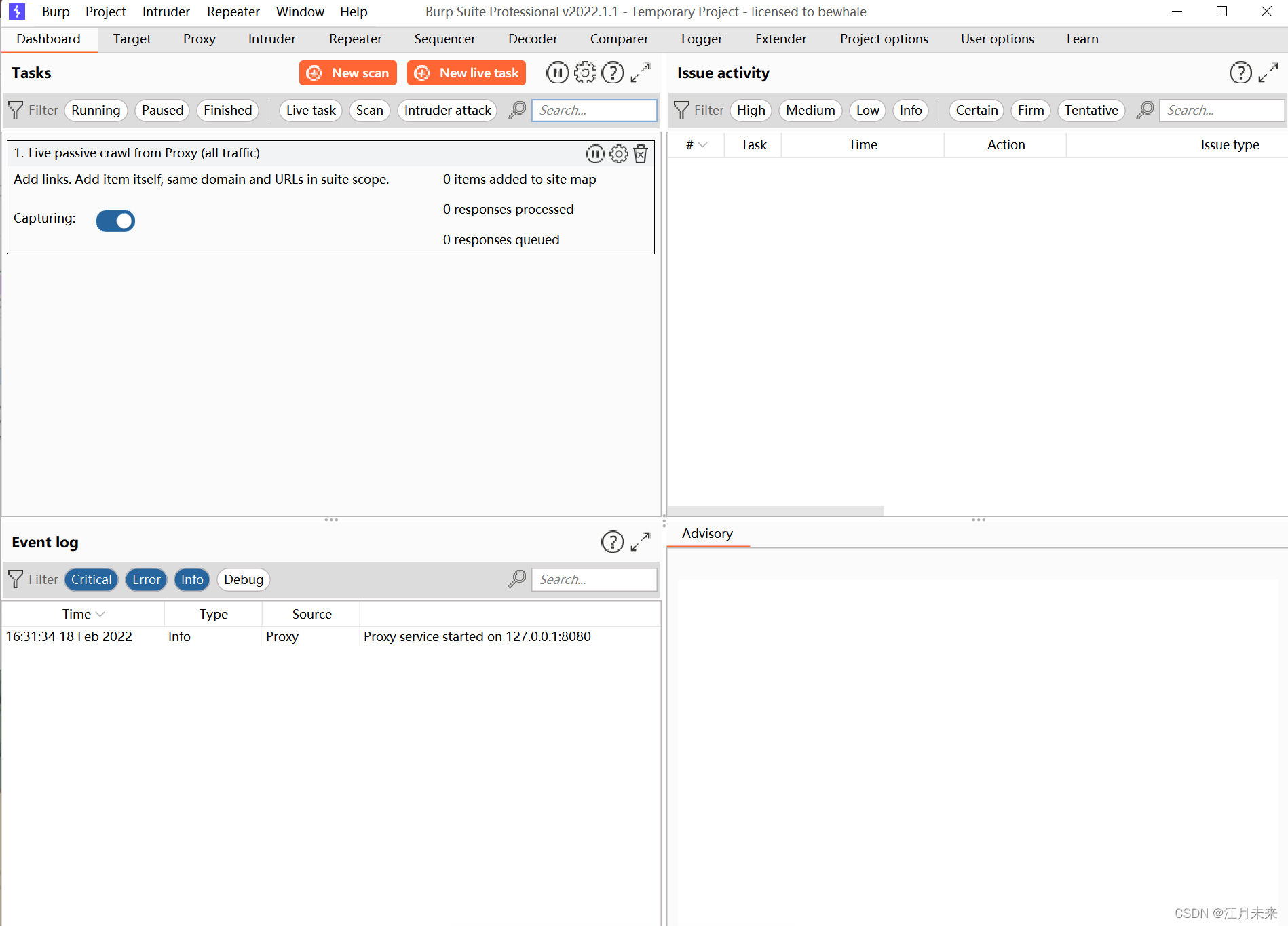Start a New scan

pos(348,73)
